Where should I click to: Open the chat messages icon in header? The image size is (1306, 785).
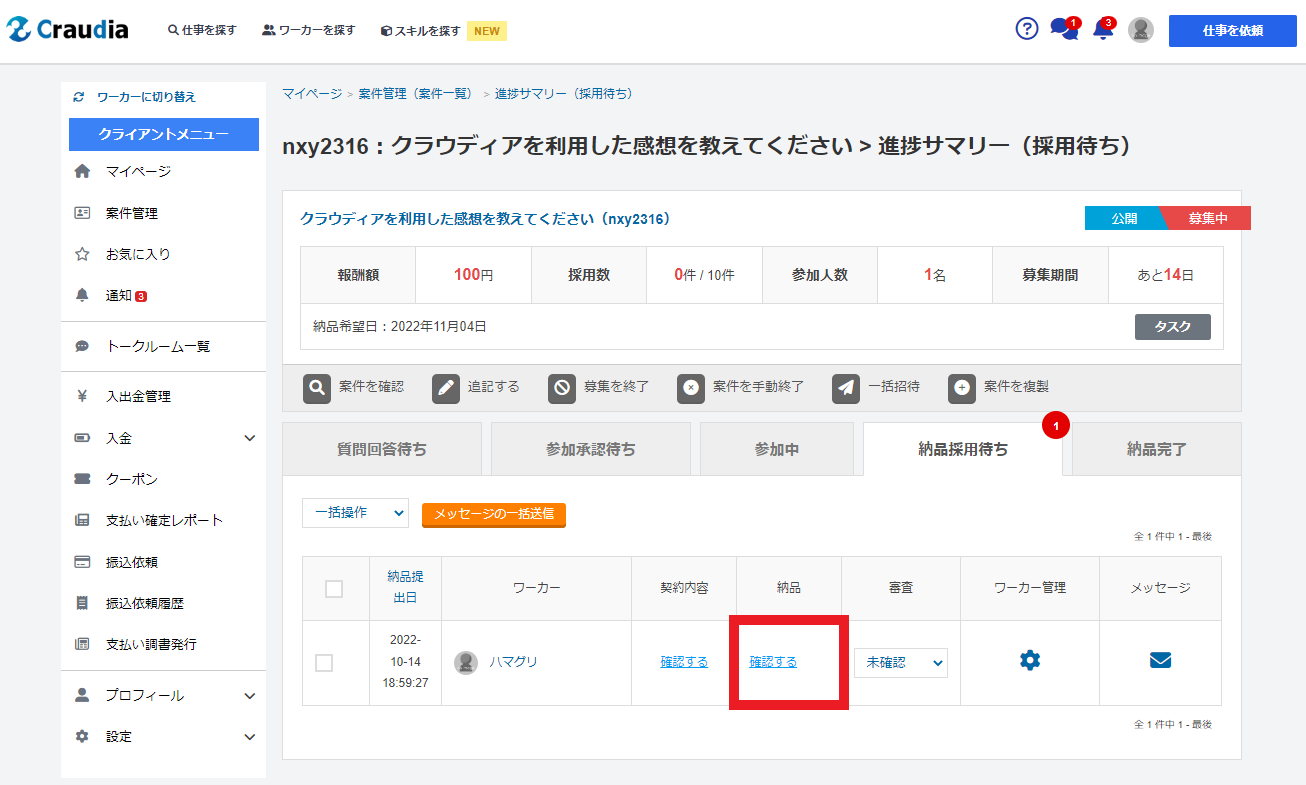point(1063,30)
